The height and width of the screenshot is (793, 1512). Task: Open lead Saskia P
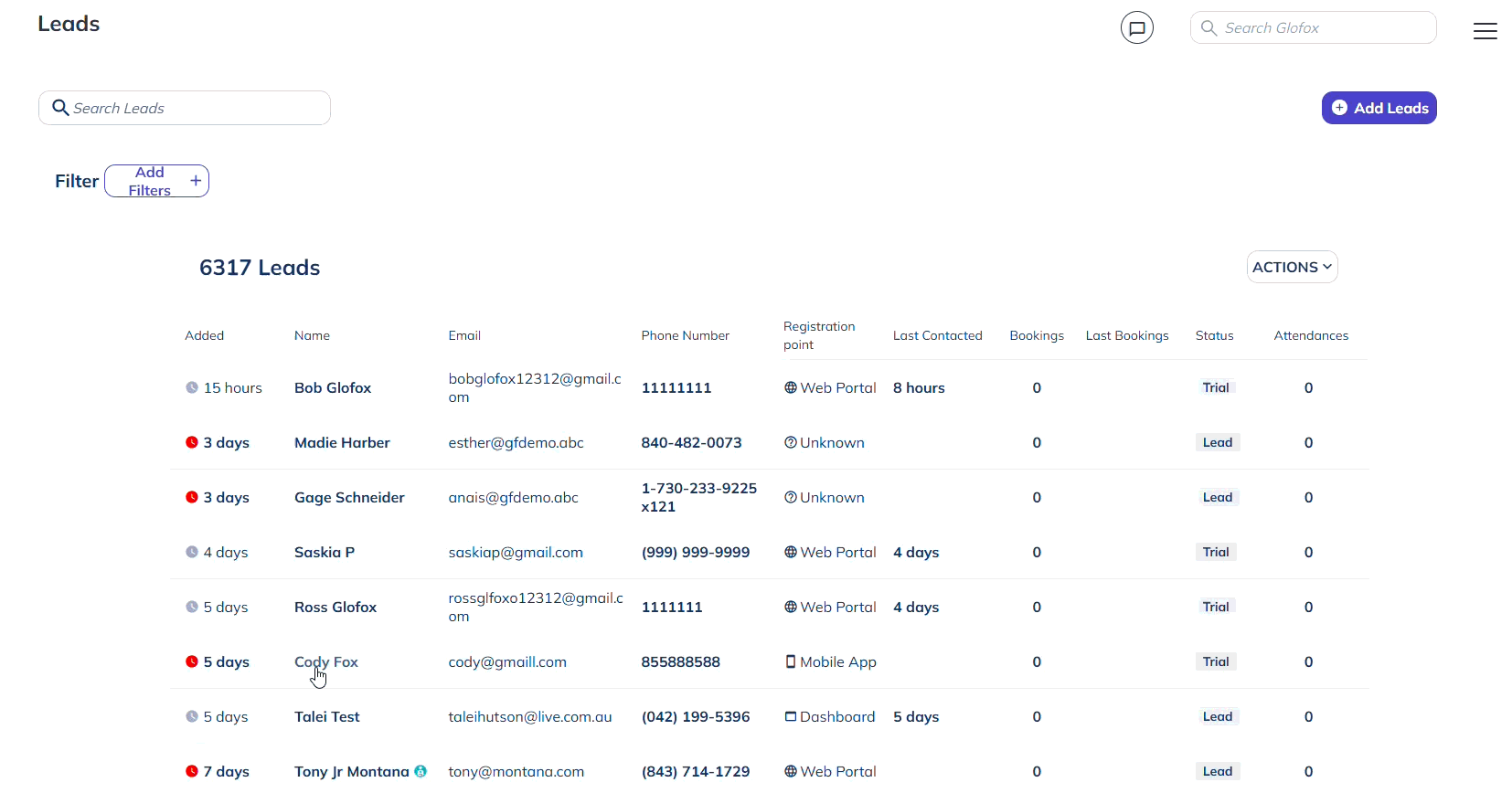coord(325,552)
